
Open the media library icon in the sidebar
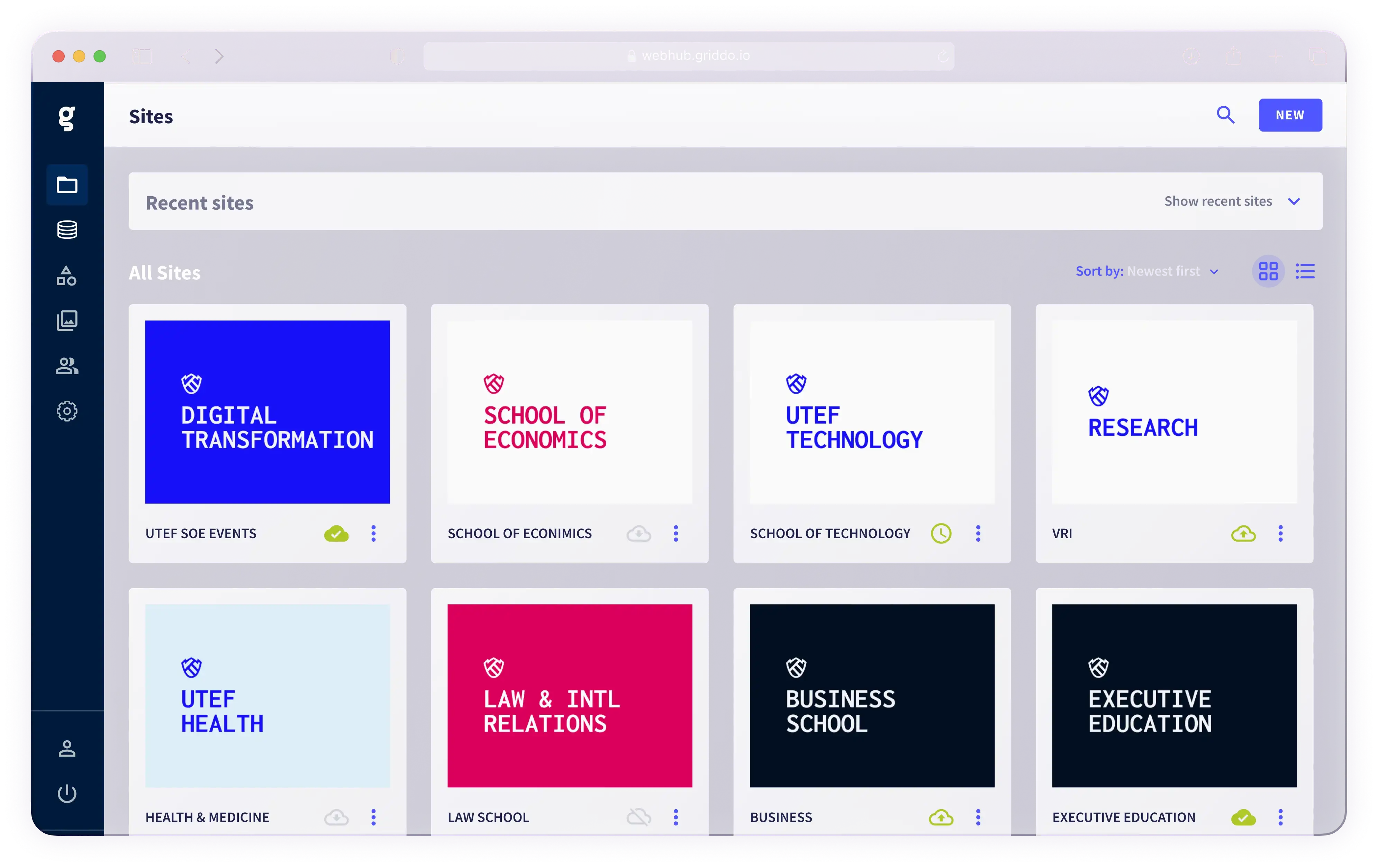coord(67,320)
